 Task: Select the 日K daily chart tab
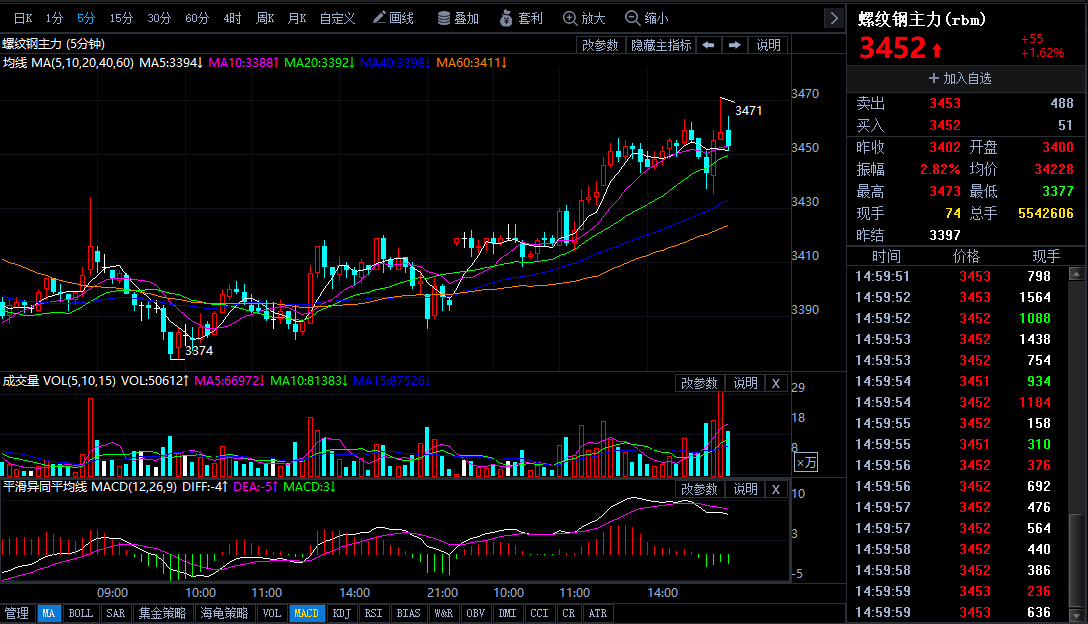pyautogui.click(x=22, y=18)
